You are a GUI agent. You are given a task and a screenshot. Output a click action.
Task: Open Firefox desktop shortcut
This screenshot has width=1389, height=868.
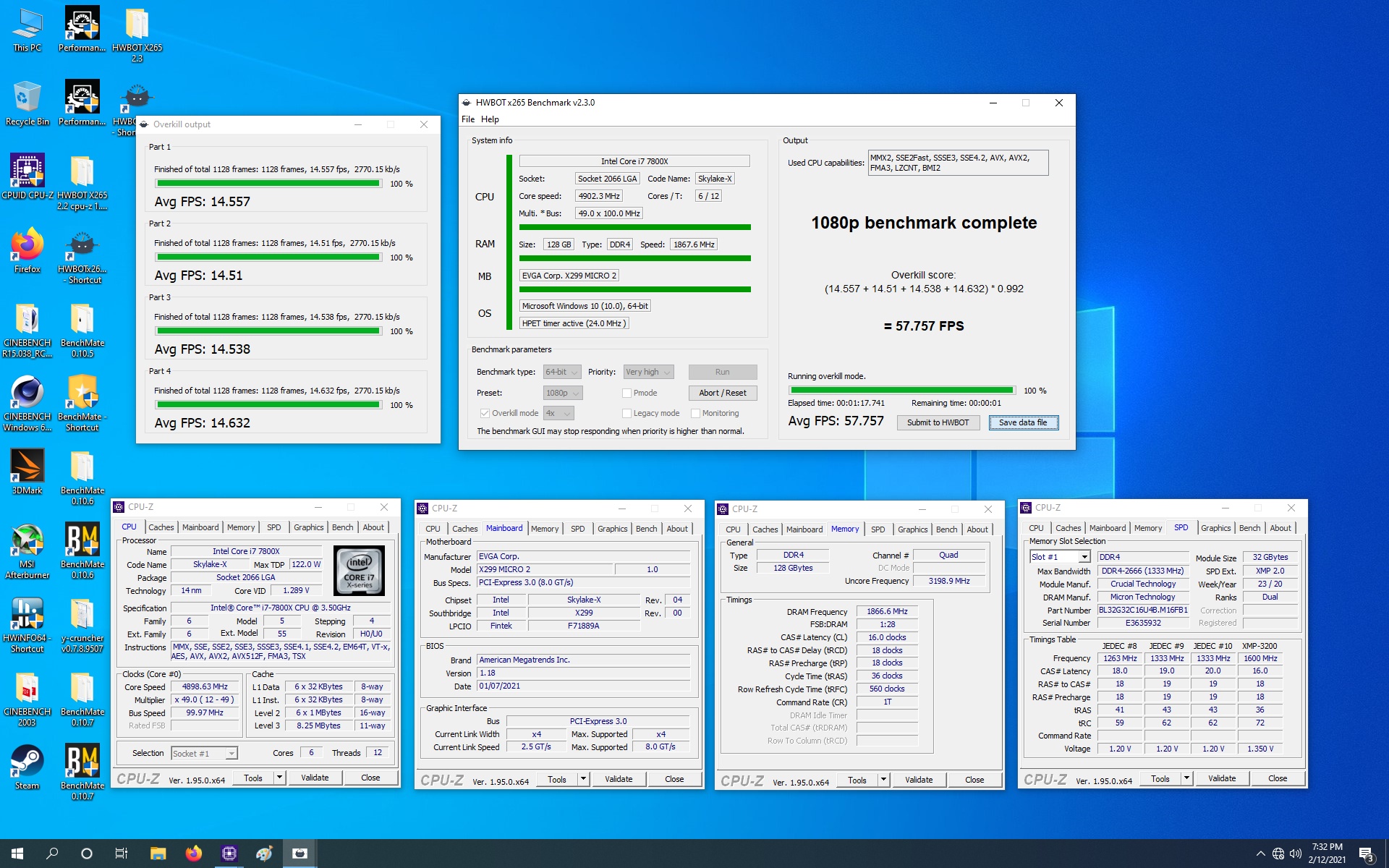(27, 252)
